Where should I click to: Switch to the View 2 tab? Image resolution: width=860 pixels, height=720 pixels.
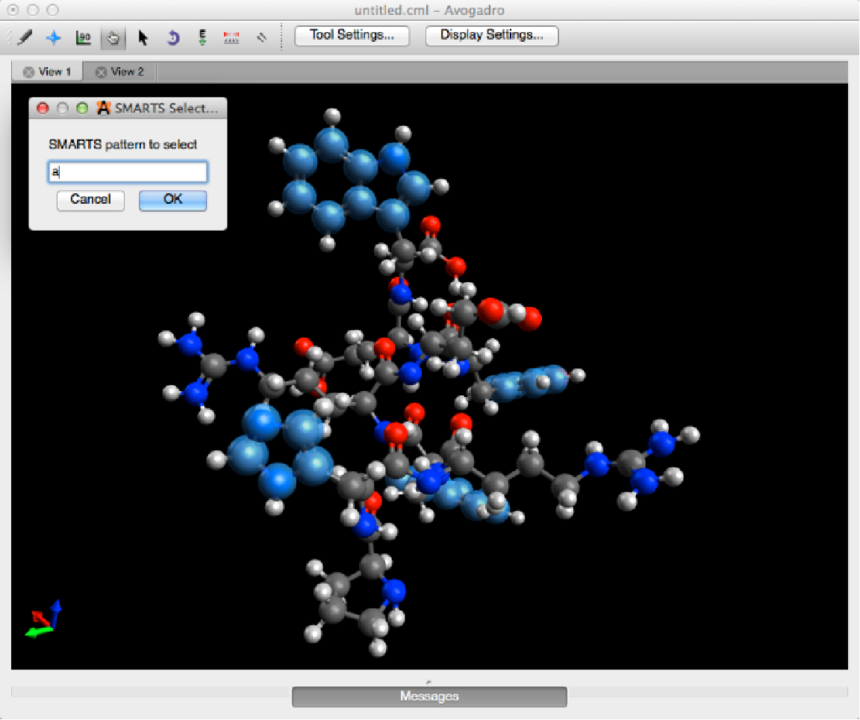coord(127,72)
